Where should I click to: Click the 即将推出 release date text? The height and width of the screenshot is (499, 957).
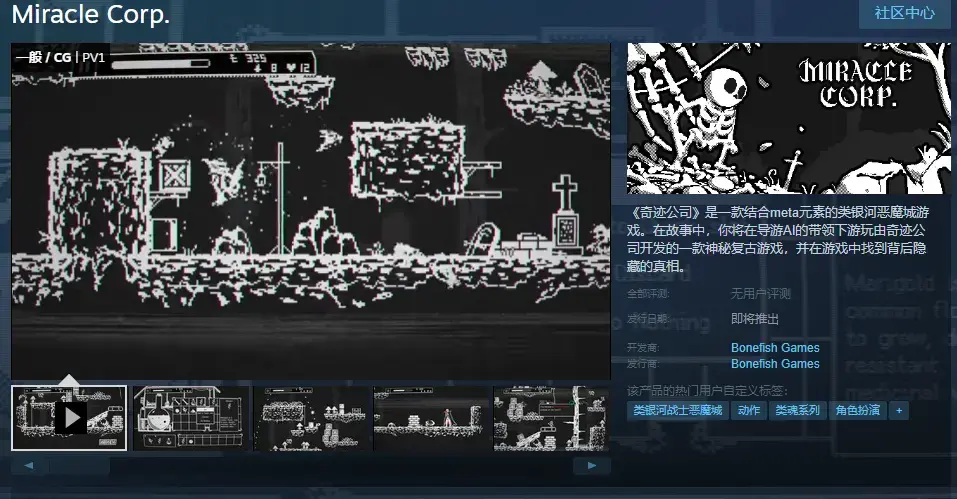click(x=755, y=319)
